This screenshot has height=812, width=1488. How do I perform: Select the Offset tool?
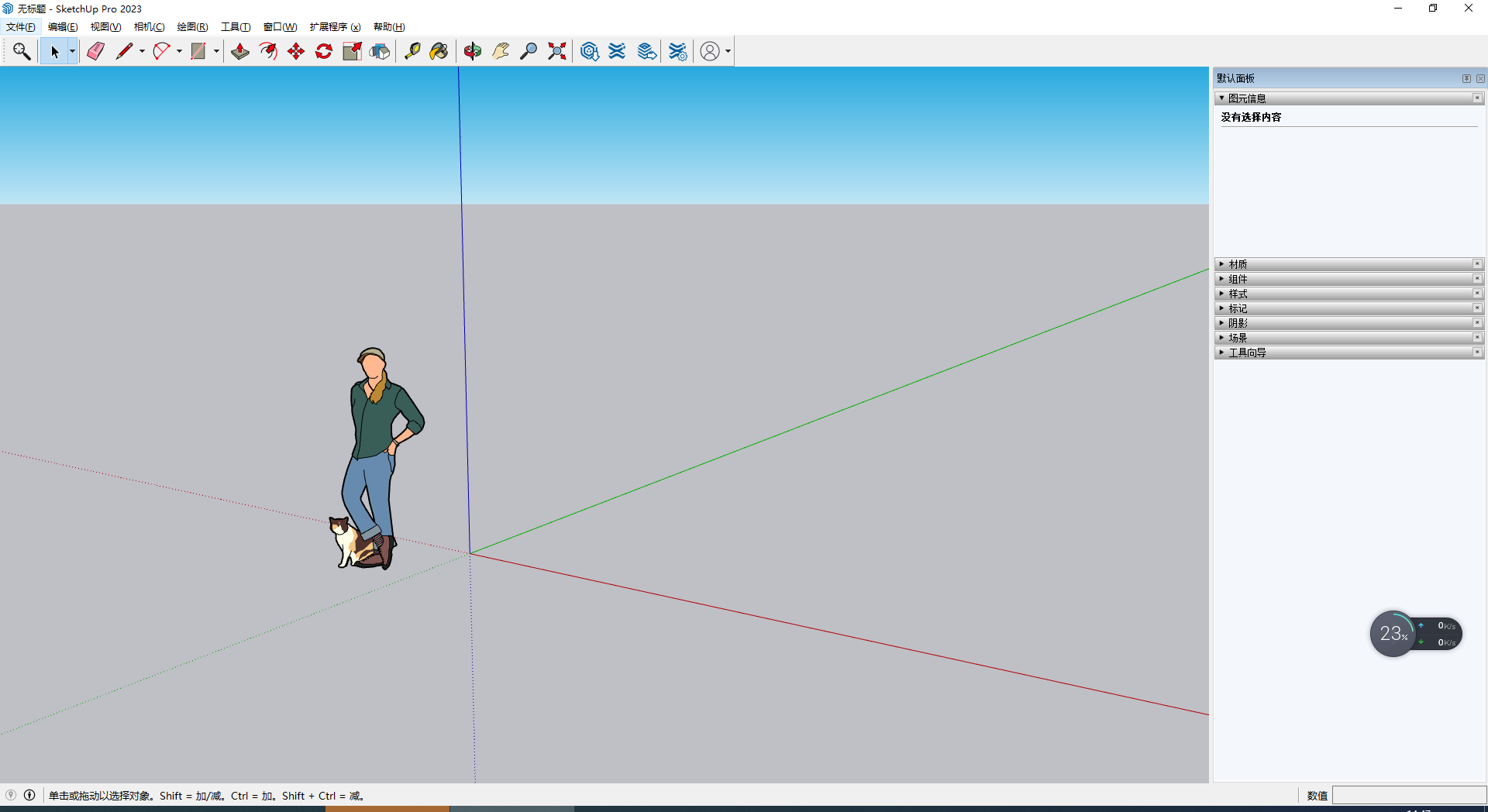click(268, 51)
